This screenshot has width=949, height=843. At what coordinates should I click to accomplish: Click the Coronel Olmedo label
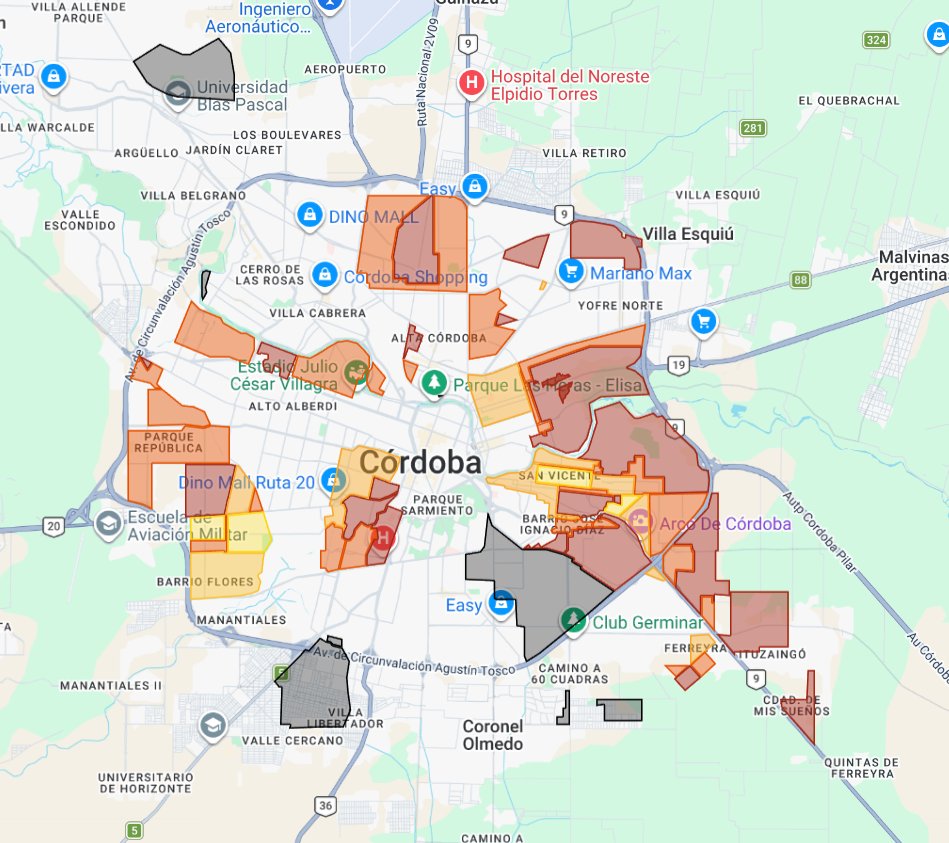(x=493, y=735)
